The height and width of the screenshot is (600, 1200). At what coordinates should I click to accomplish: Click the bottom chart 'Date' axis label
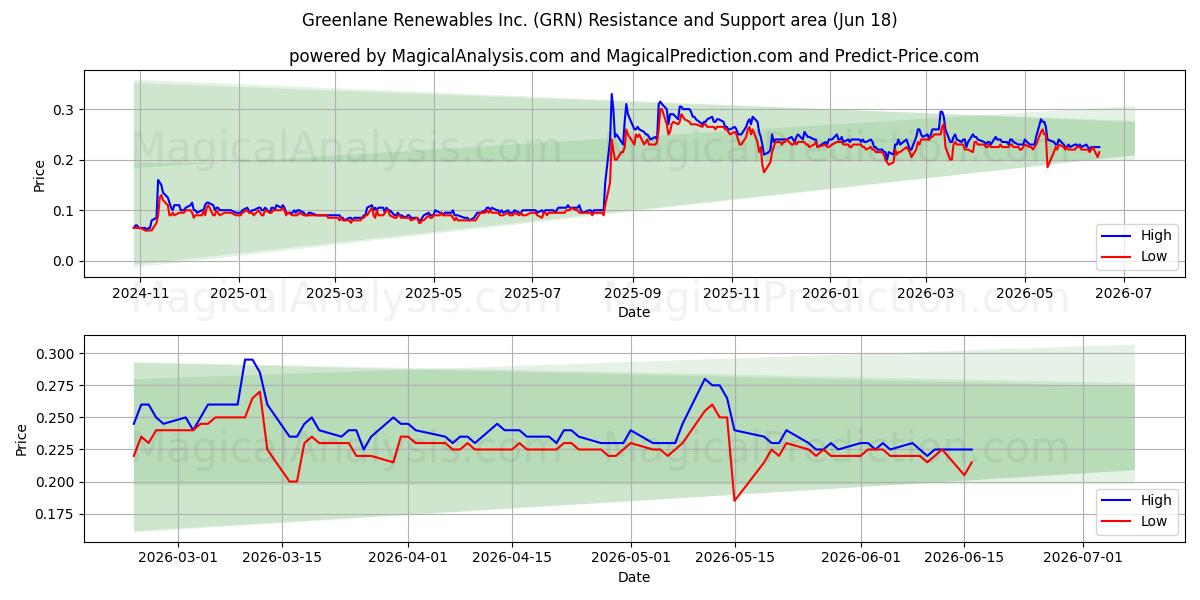[x=634, y=577]
